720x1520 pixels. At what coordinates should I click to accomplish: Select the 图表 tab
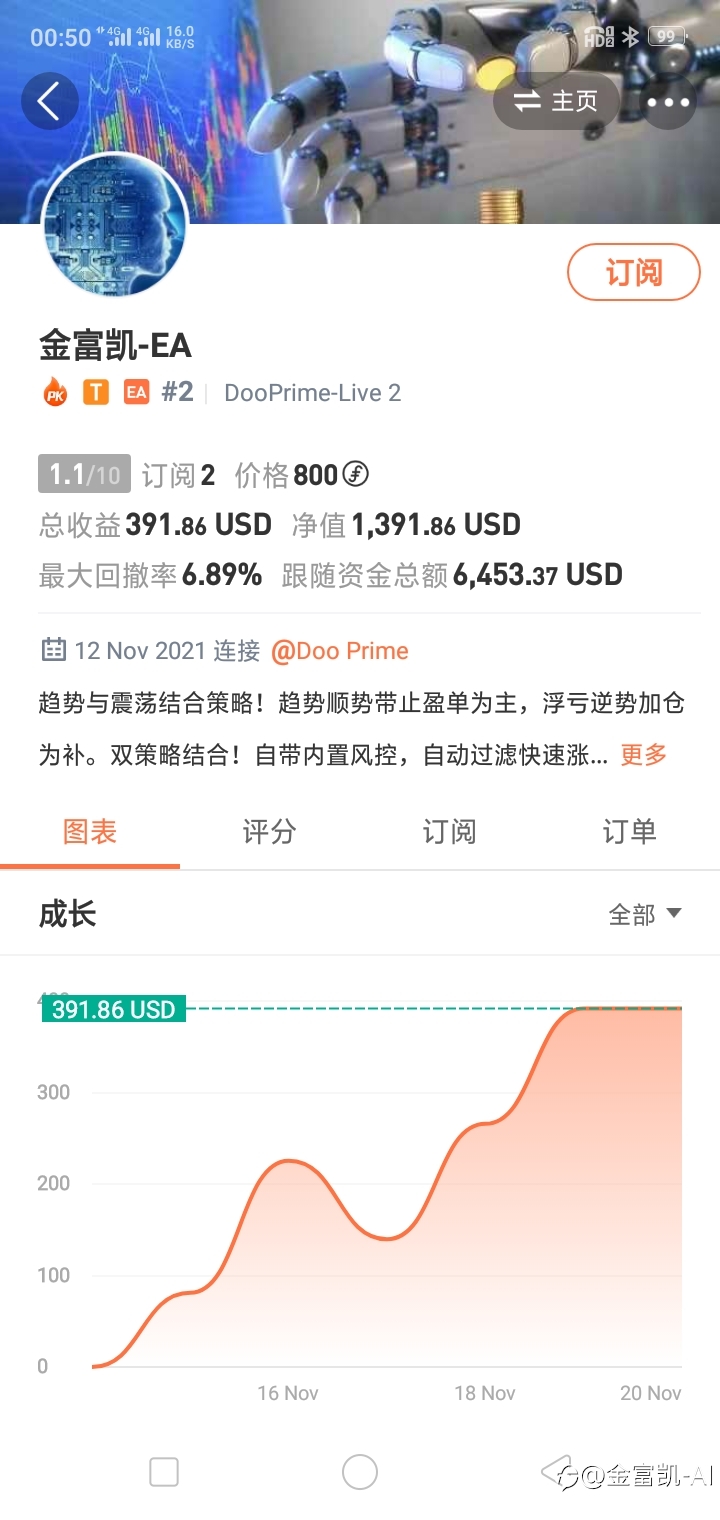click(x=90, y=831)
